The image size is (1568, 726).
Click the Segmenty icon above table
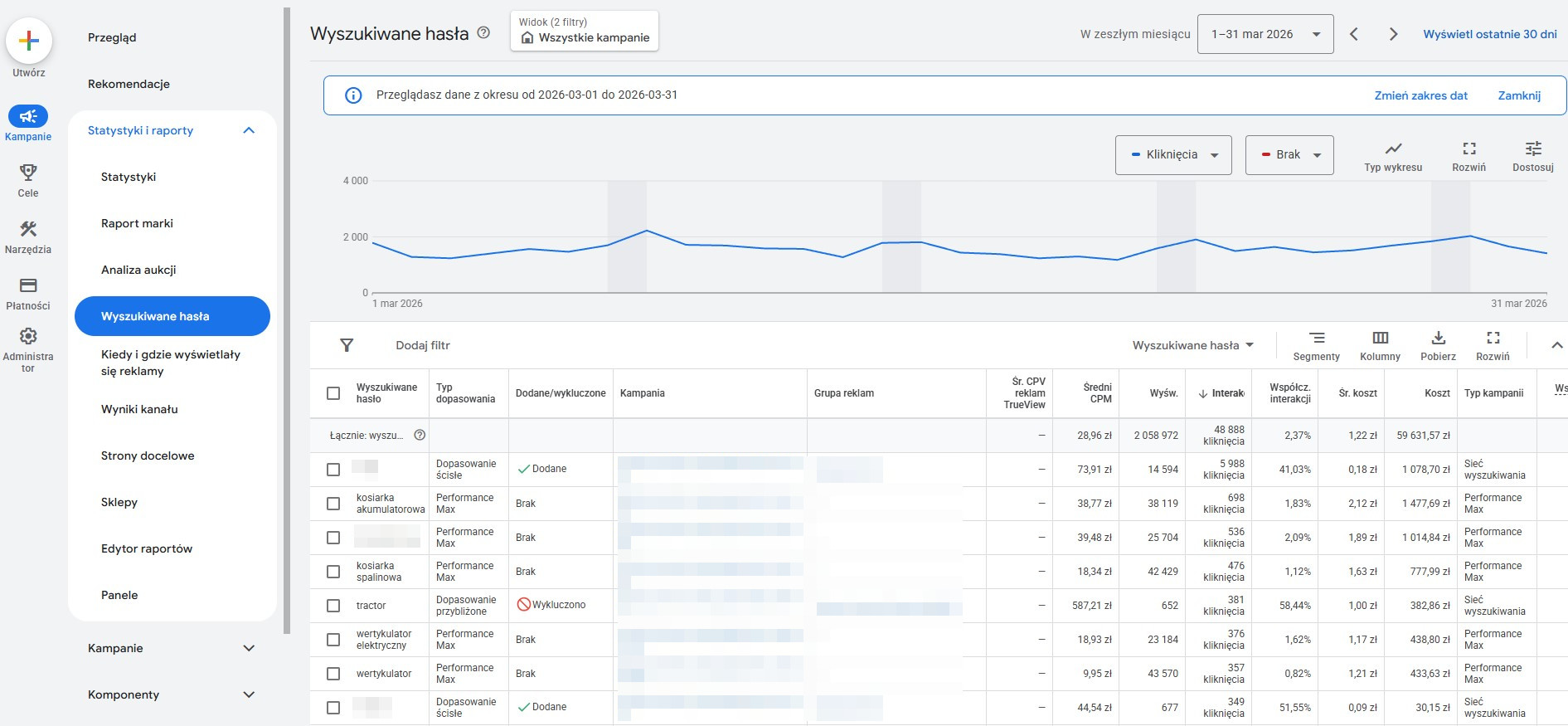[x=1316, y=338]
